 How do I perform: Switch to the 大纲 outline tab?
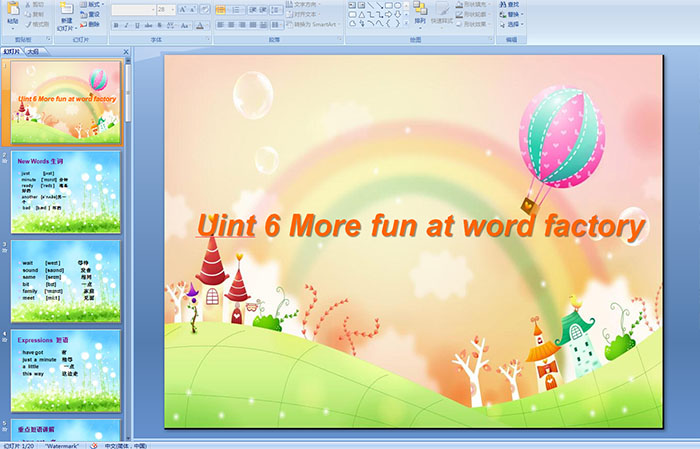click(x=33, y=52)
